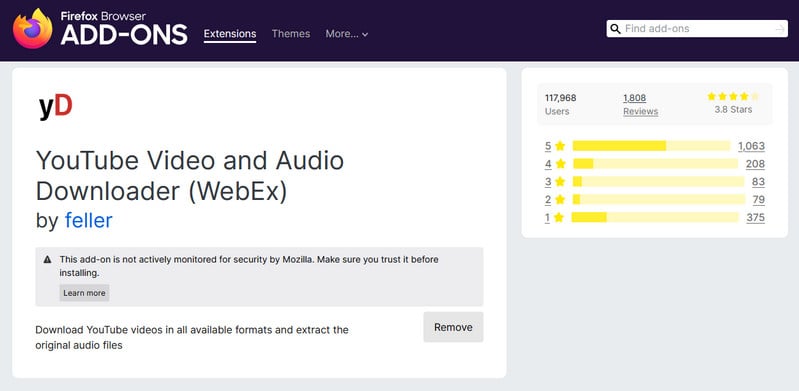Click the yD extension icon

[56, 107]
